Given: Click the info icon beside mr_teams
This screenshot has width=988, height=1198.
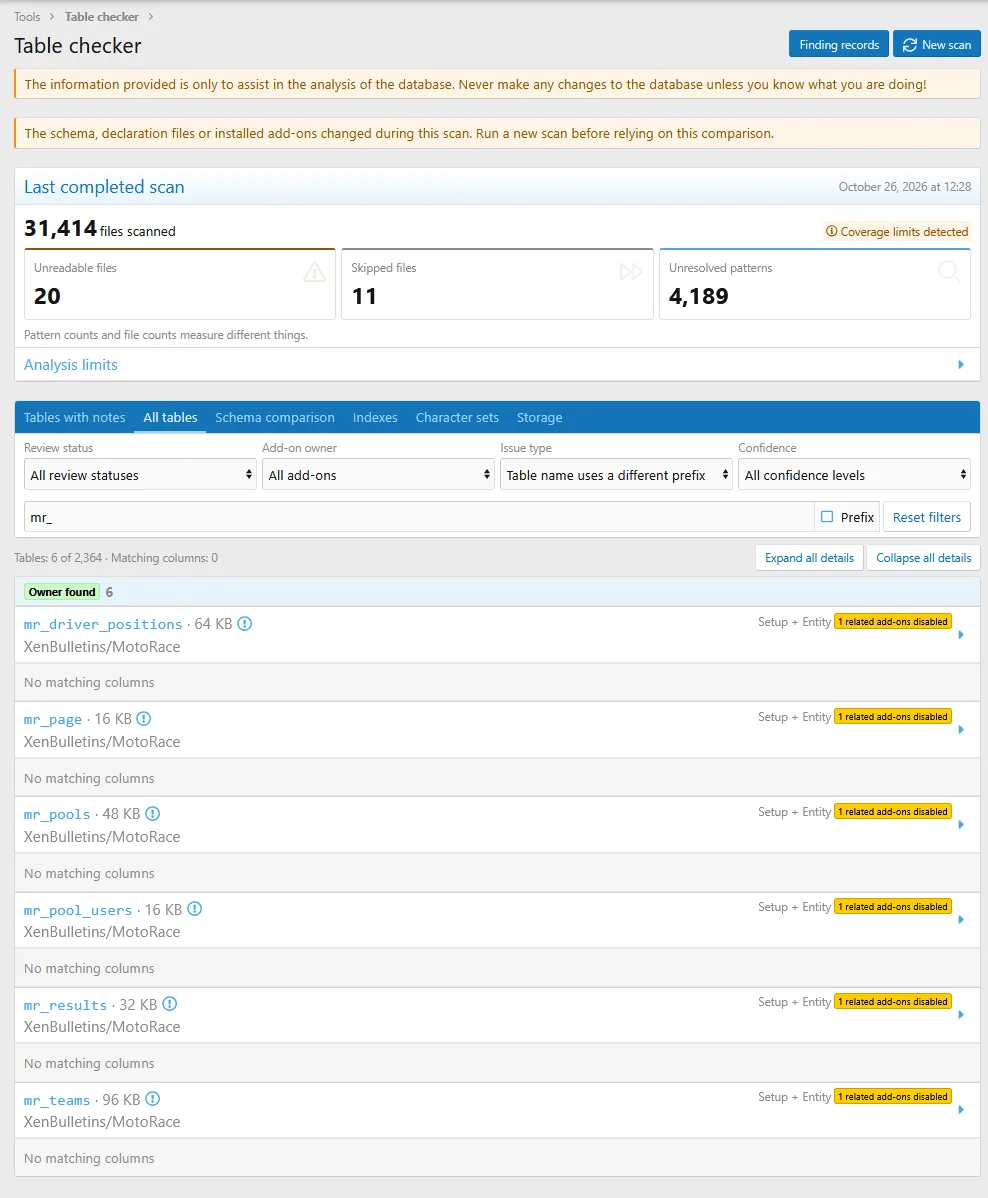Looking at the screenshot, I should pyautogui.click(x=153, y=1099).
